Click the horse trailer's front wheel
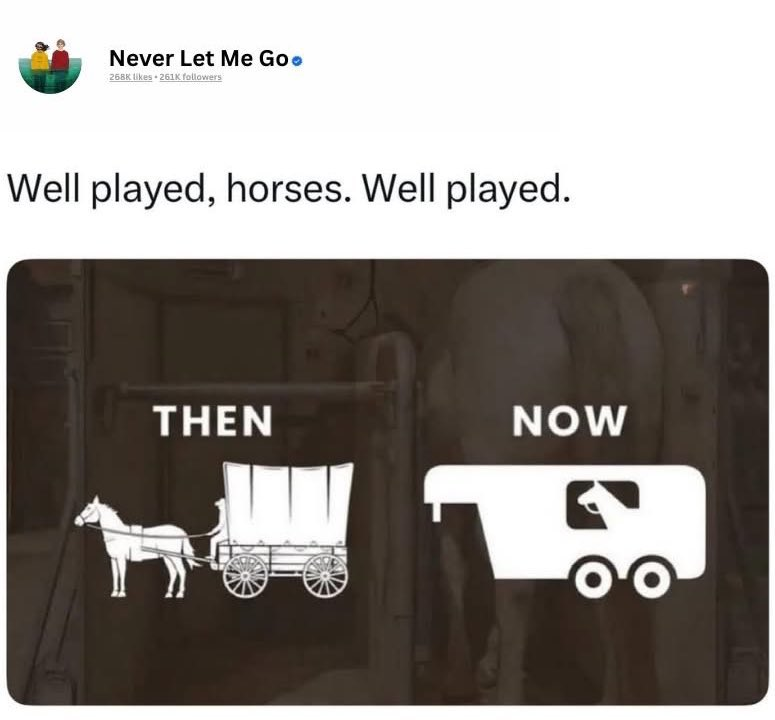 [592, 578]
